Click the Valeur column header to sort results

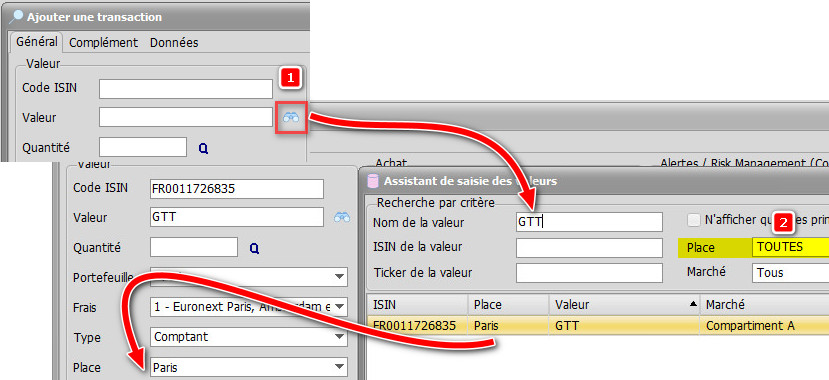click(x=624, y=304)
